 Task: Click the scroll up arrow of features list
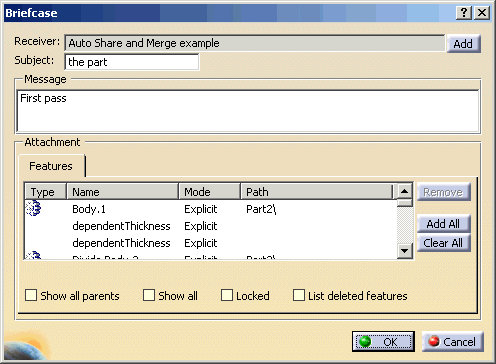click(x=404, y=191)
